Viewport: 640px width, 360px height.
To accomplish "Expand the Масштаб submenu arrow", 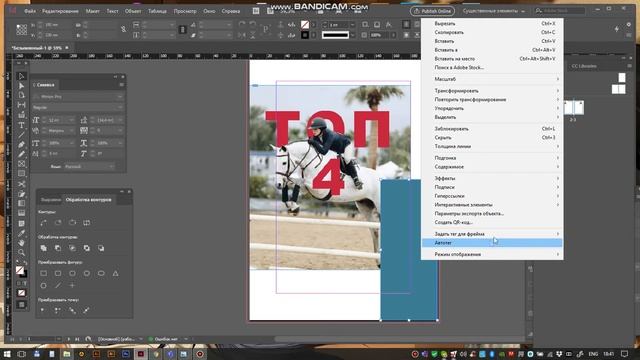I will click(x=558, y=79).
